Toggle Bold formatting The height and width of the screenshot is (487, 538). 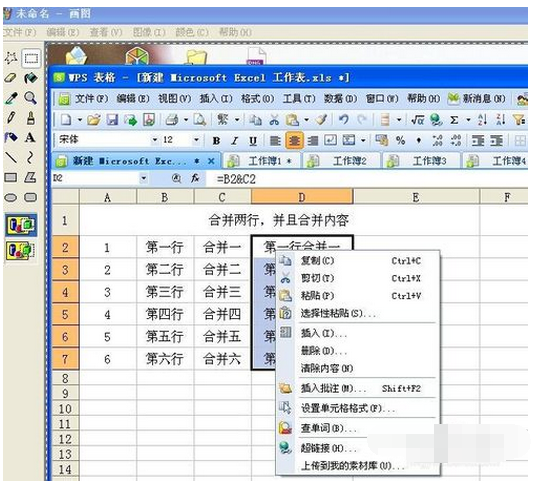(x=216, y=140)
